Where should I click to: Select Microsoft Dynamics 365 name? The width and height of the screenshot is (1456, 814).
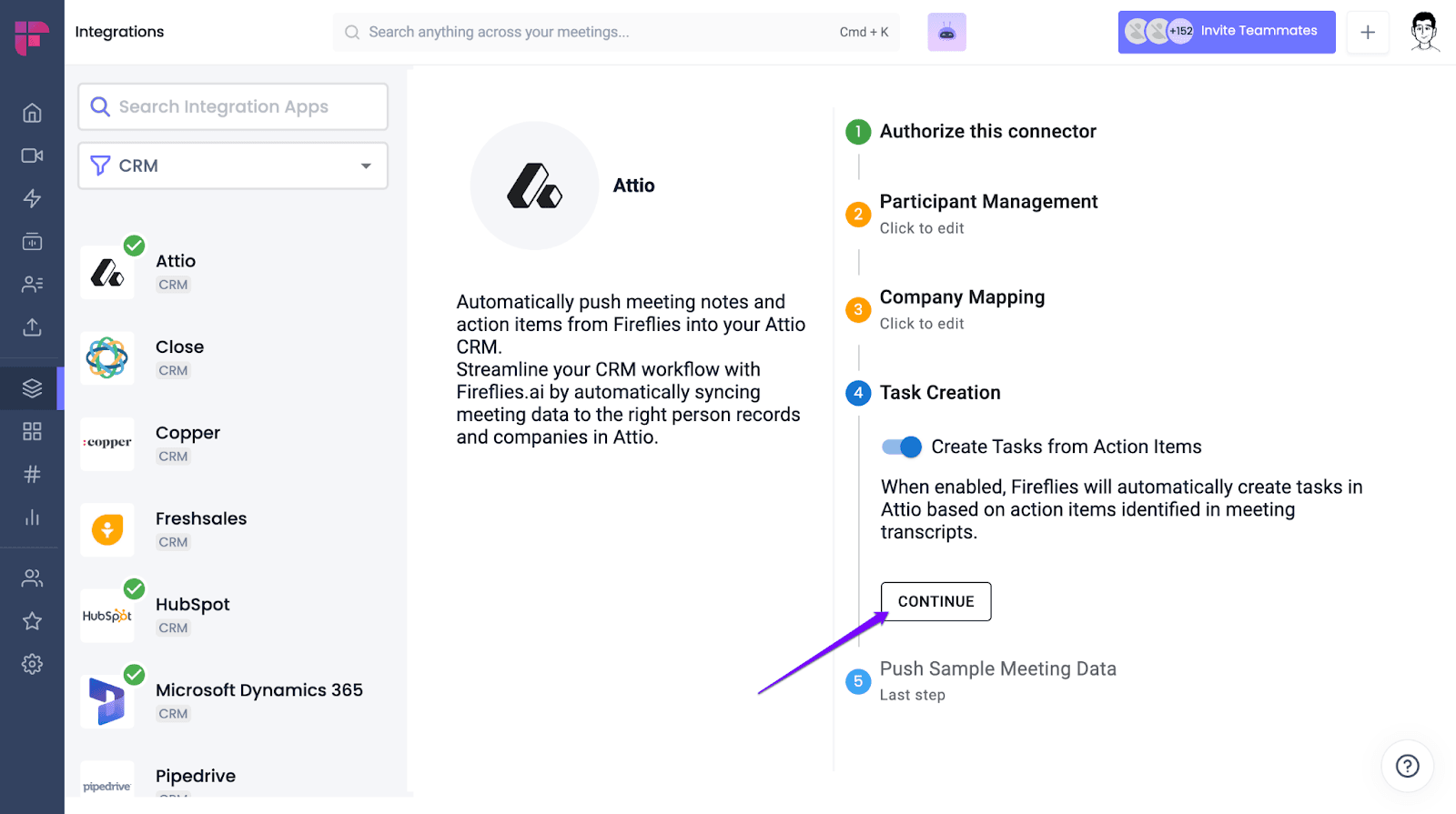[x=259, y=690]
